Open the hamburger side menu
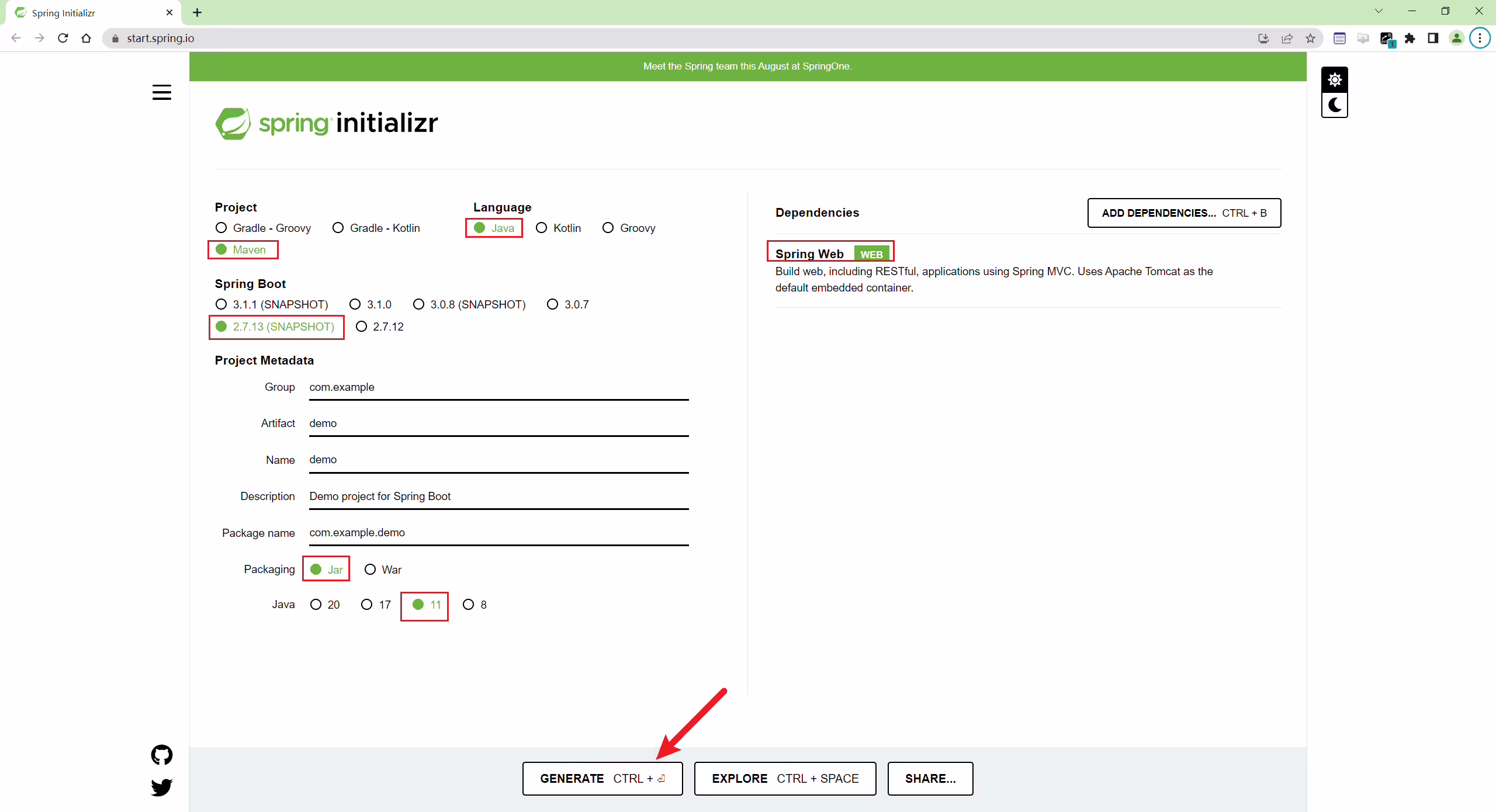This screenshot has height=812, width=1496. [162, 92]
